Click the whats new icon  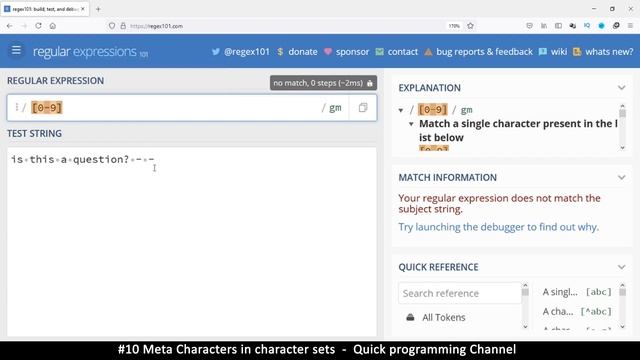[x=577, y=52]
